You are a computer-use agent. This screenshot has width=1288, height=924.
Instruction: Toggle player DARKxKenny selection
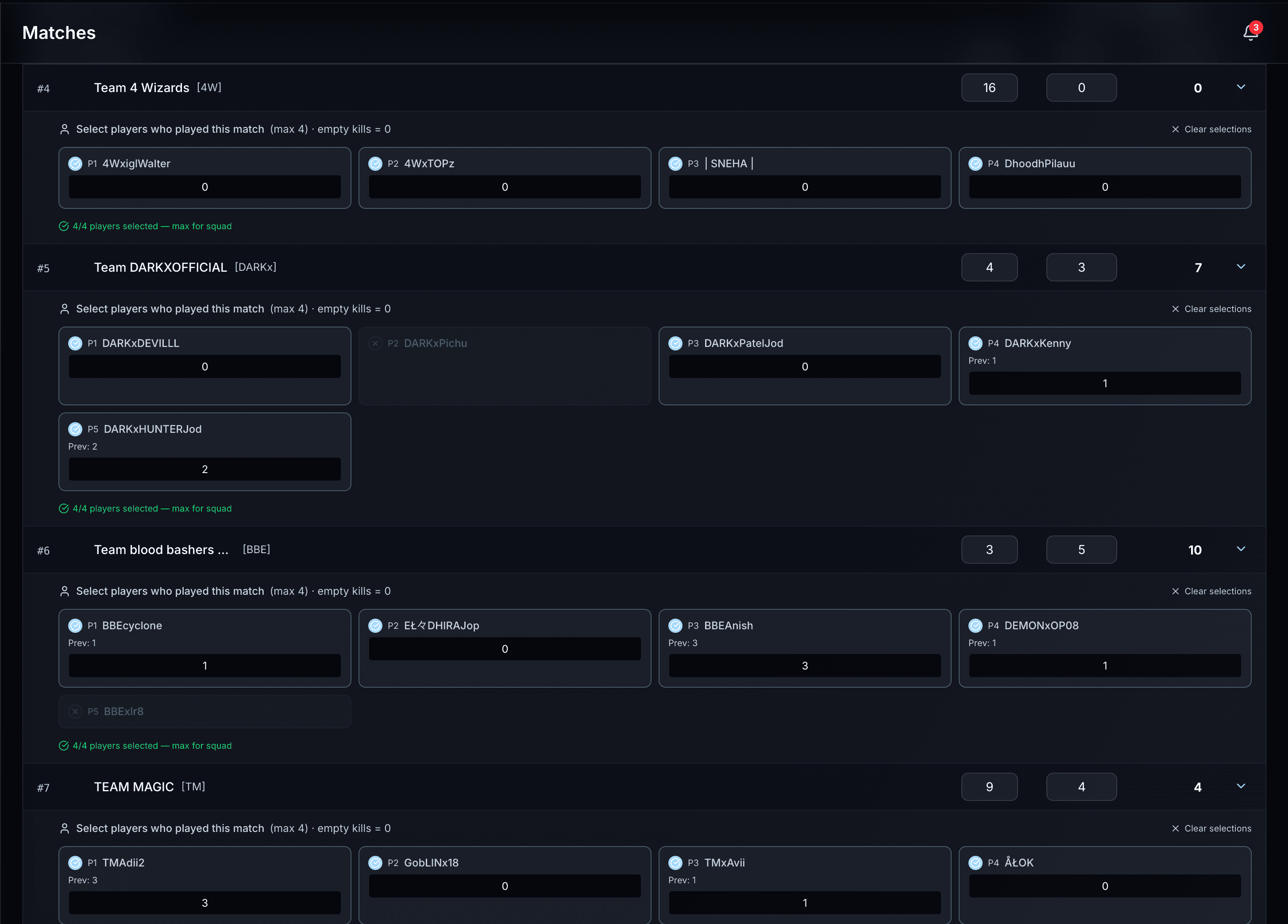[975, 343]
